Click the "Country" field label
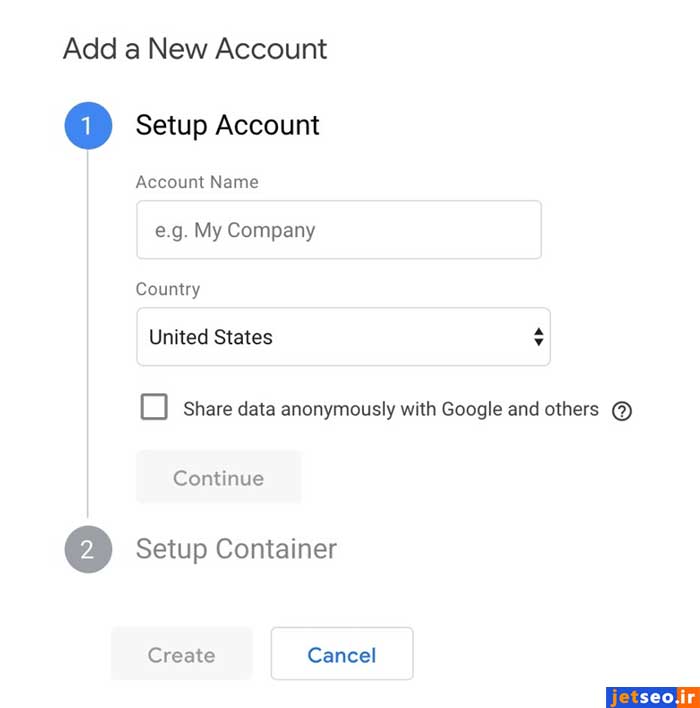 point(168,289)
